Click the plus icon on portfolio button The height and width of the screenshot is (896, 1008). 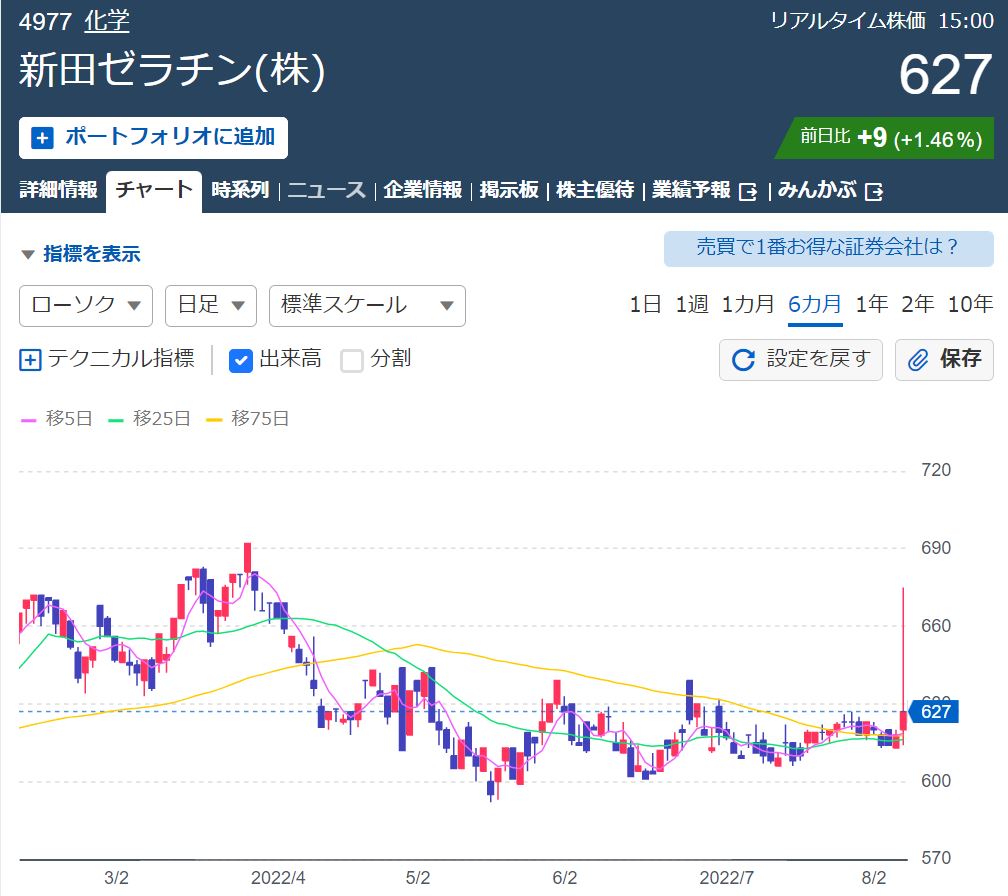coord(42,138)
